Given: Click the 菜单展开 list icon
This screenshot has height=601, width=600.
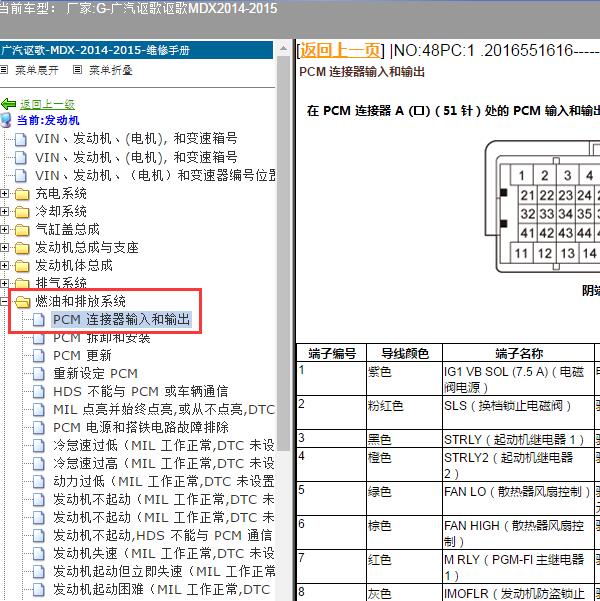Looking at the screenshot, I should pyautogui.click(x=4, y=69).
